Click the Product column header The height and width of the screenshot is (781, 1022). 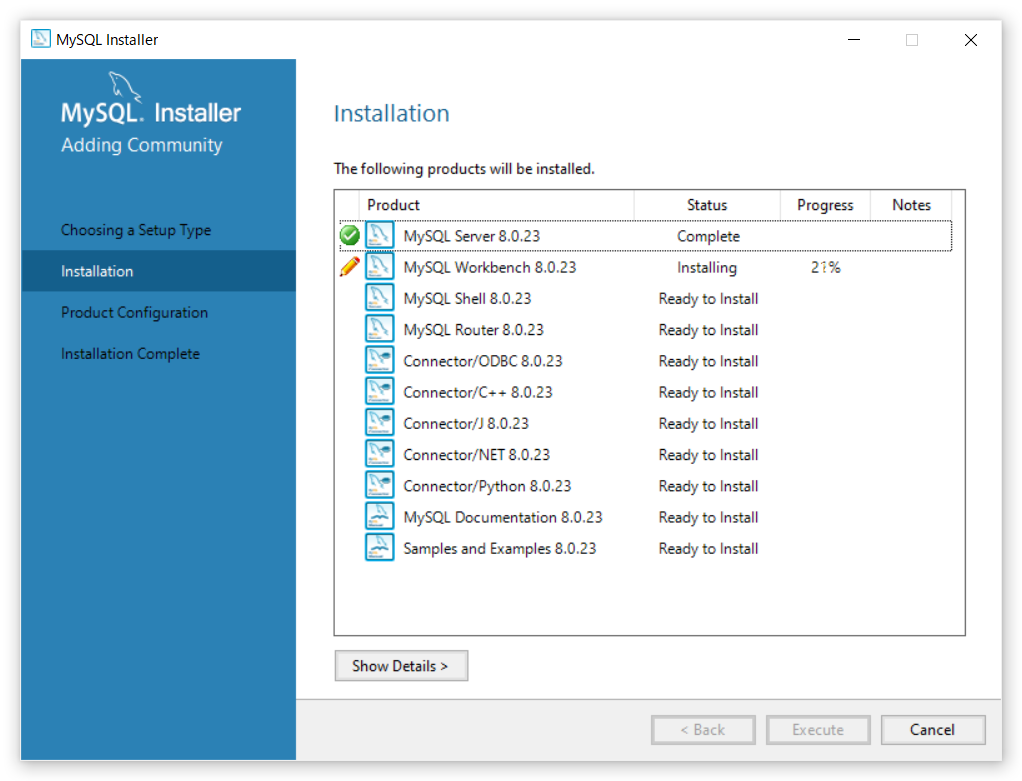(x=496, y=205)
